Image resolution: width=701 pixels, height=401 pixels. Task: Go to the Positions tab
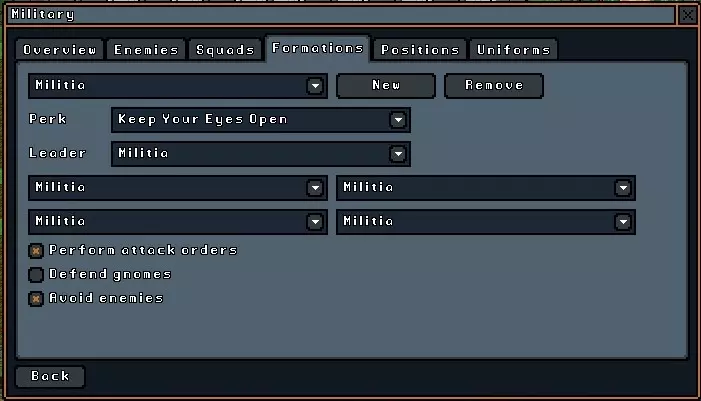(x=420, y=50)
